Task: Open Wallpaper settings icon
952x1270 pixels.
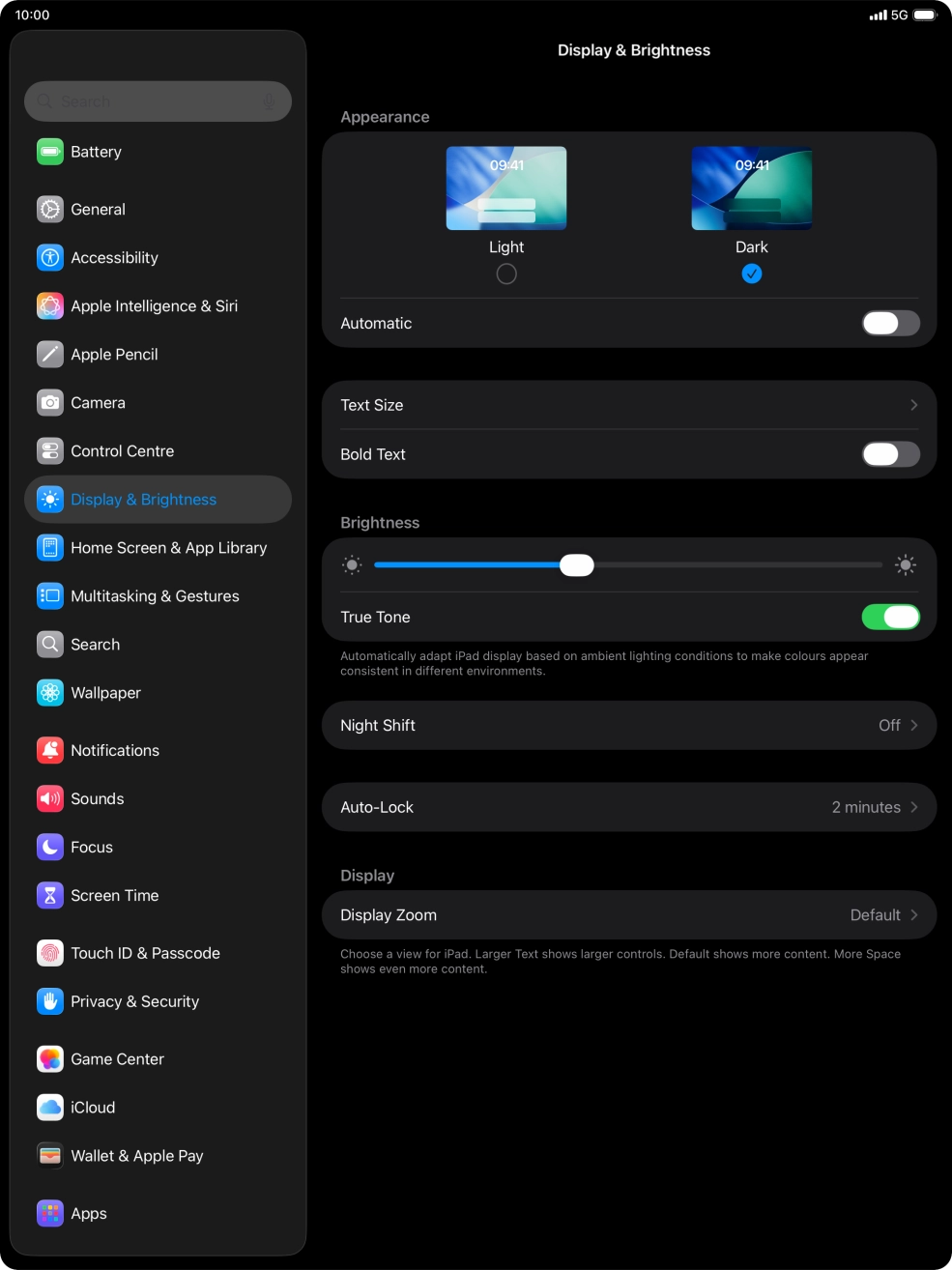Action: click(x=50, y=693)
